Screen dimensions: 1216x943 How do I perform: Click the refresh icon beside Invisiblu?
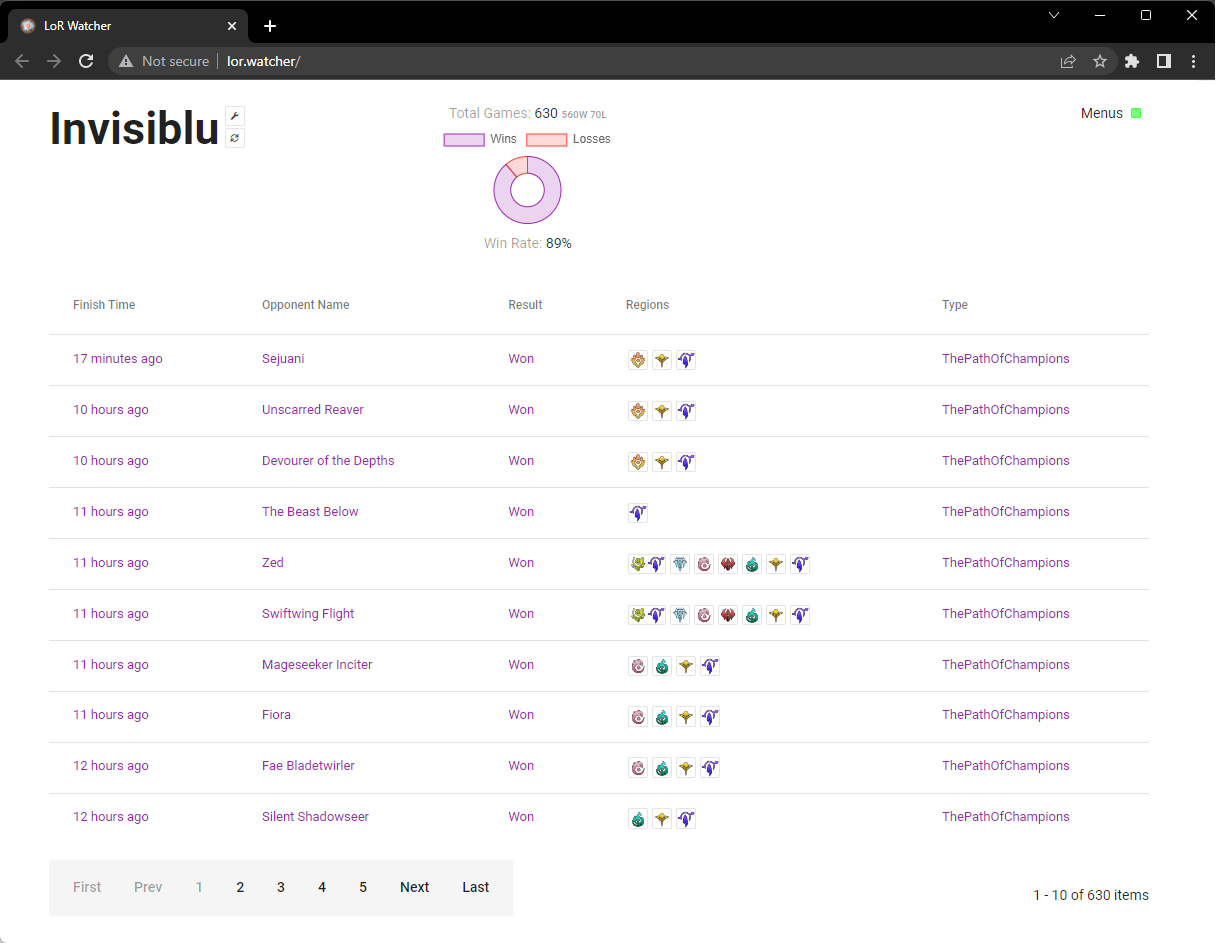(235, 138)
